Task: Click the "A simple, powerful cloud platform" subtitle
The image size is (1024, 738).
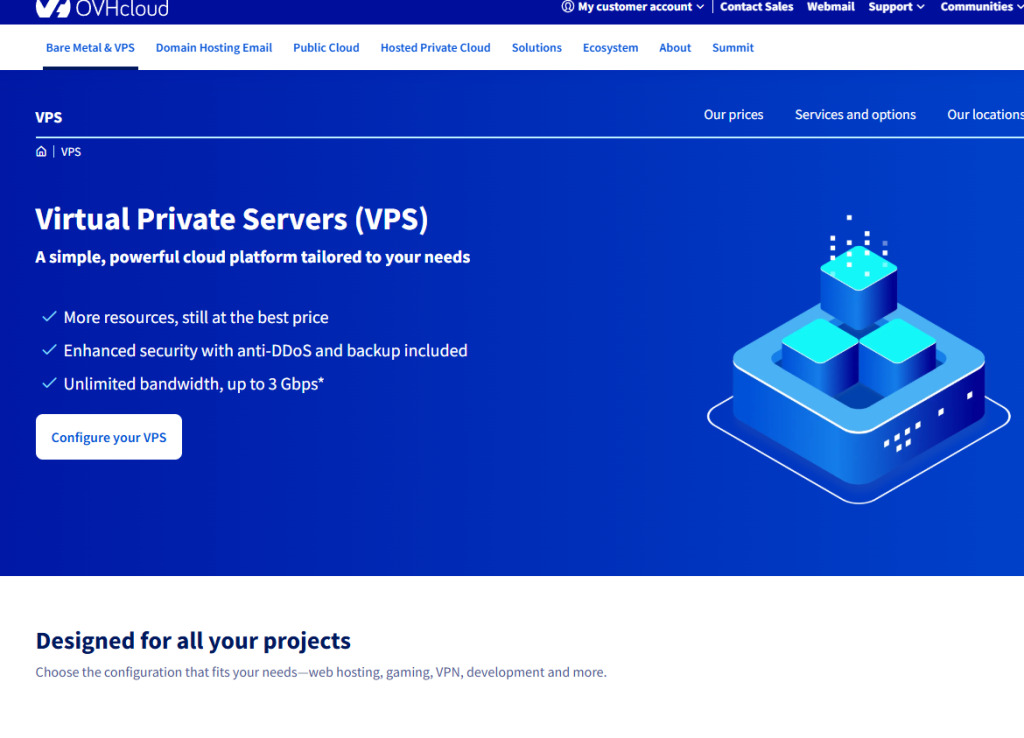Action: point(253,257)
